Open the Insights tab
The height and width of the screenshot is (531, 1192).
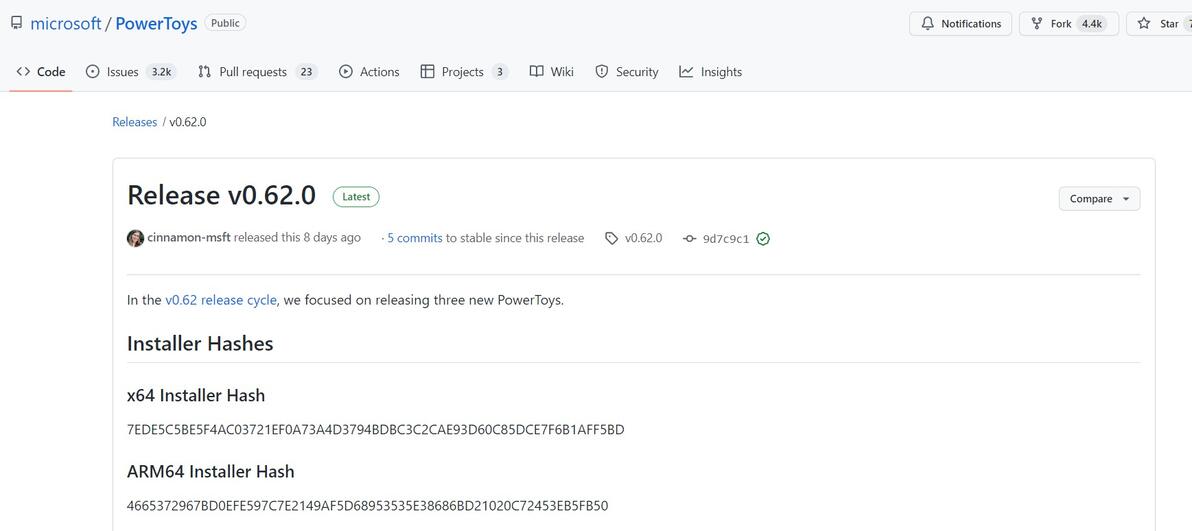(x=710, y=72)
